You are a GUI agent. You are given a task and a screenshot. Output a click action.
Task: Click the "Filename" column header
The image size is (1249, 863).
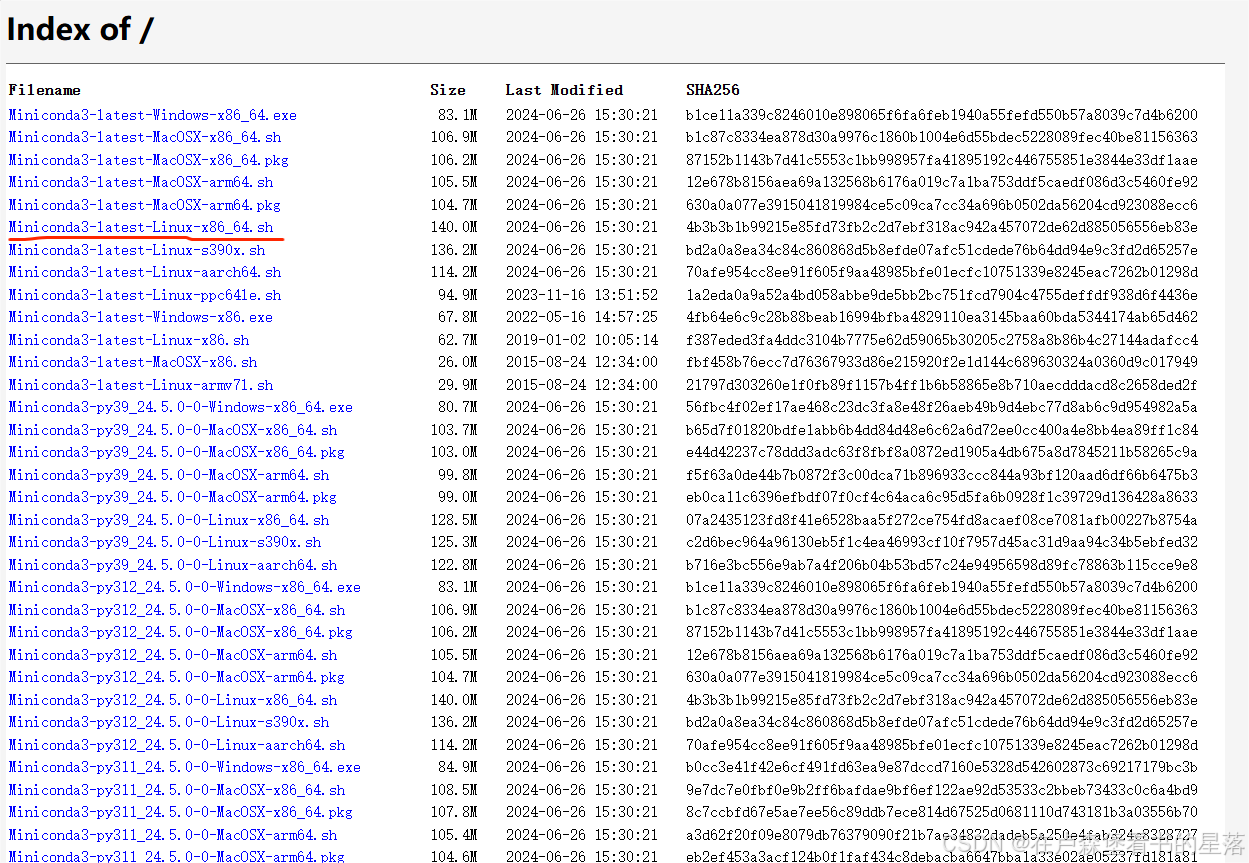click(44, 90)
